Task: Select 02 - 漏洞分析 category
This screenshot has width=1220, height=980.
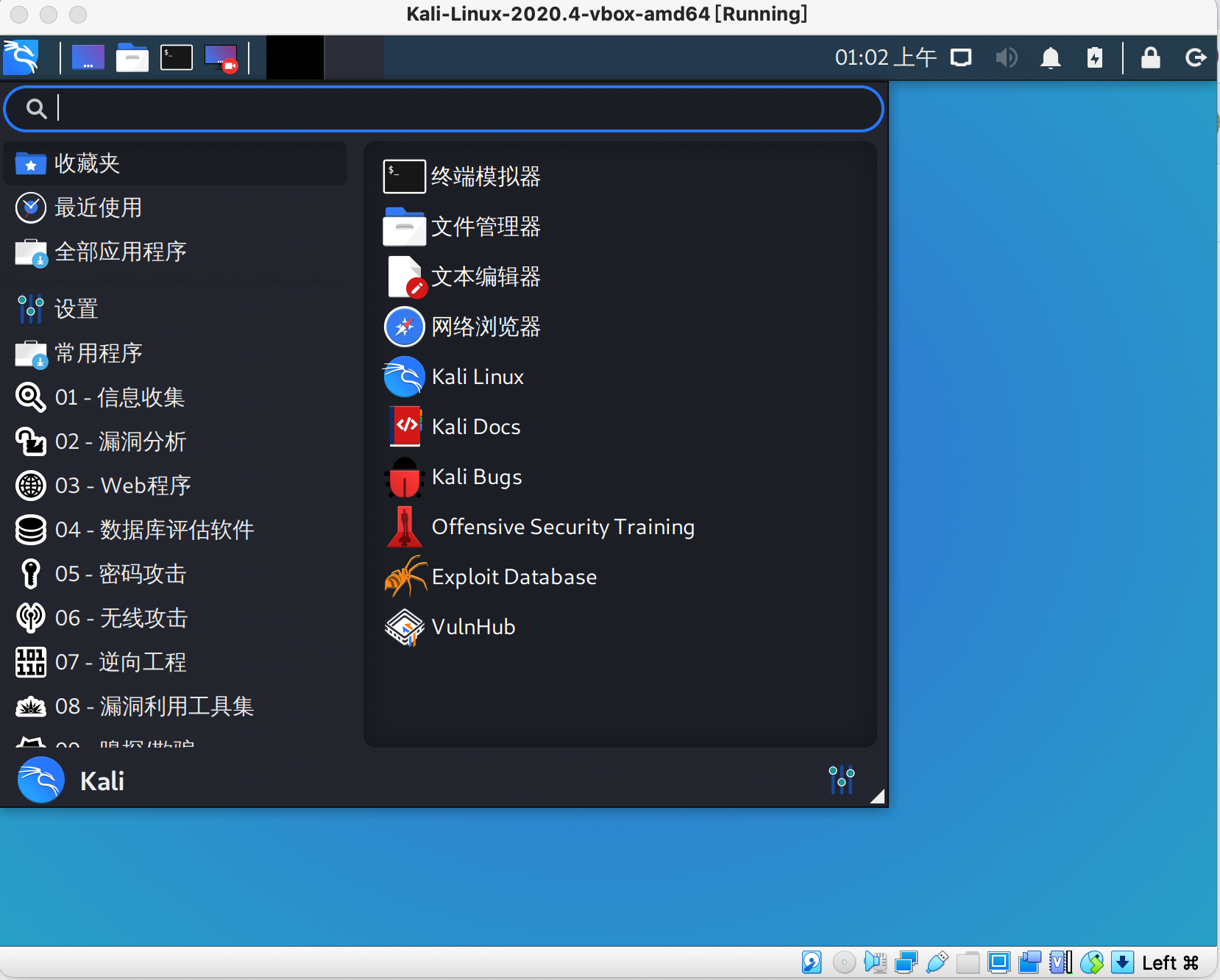Action: [x=175, y=441]
